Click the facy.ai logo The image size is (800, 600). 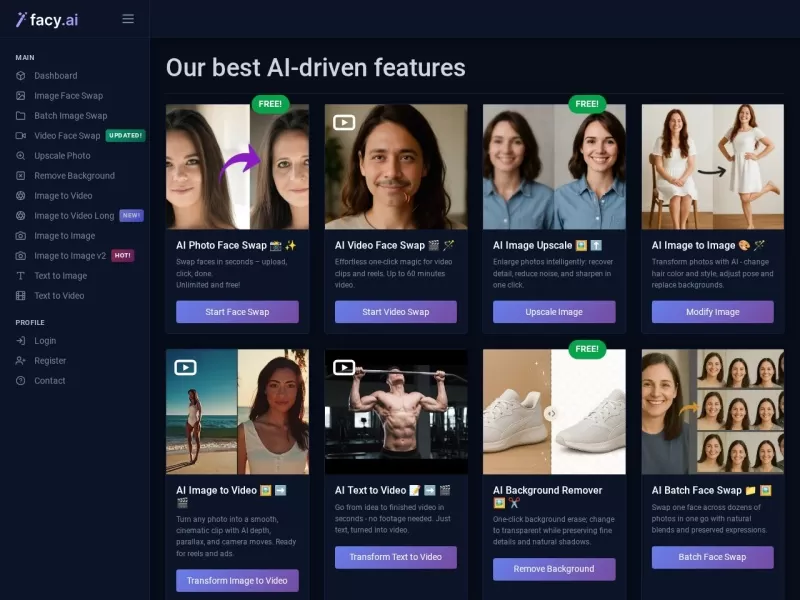click(47, 19)
